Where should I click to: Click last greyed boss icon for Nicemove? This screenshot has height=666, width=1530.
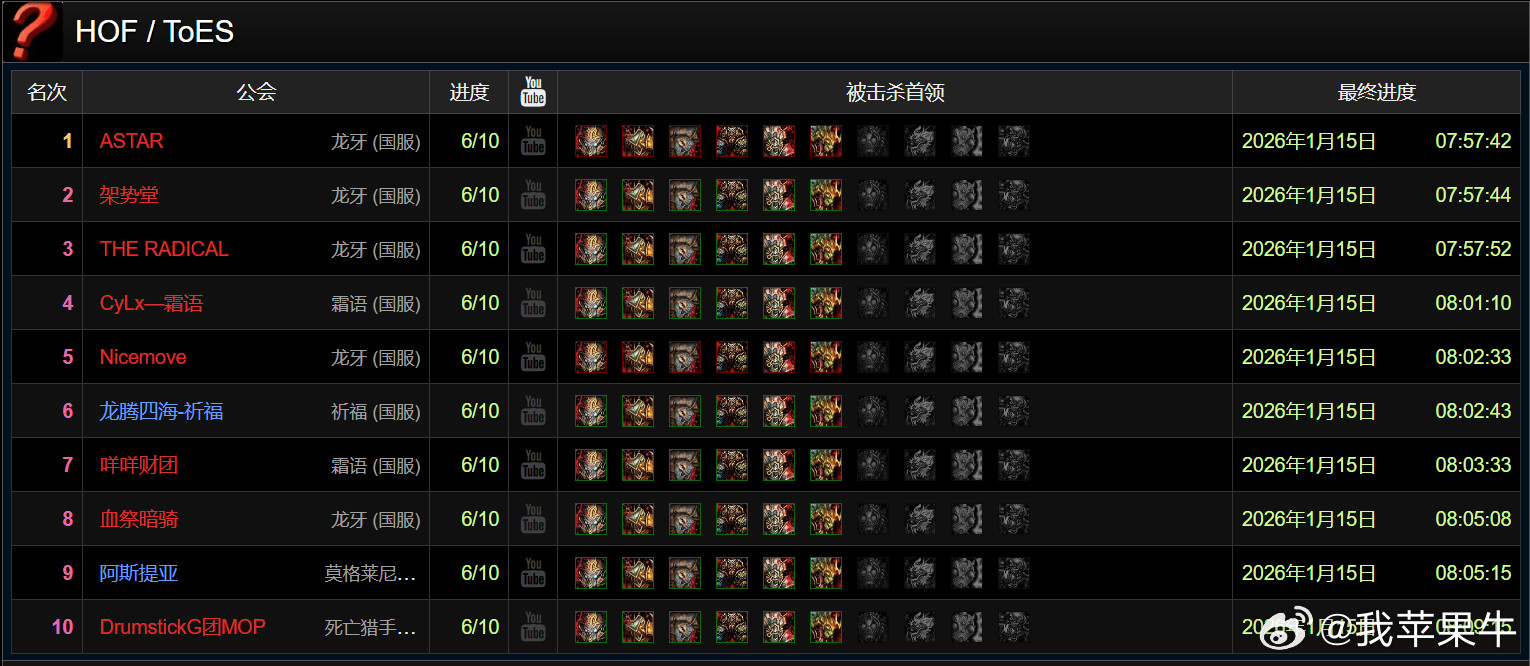coord(1014,357)
